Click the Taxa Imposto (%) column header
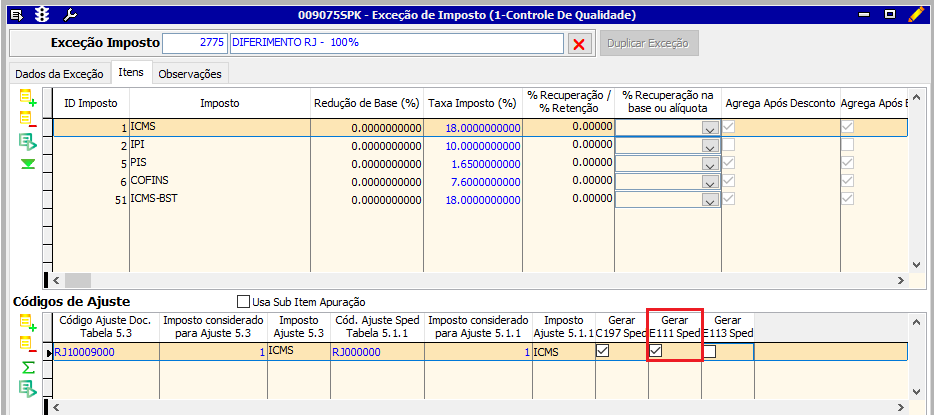 click(473, 104)
